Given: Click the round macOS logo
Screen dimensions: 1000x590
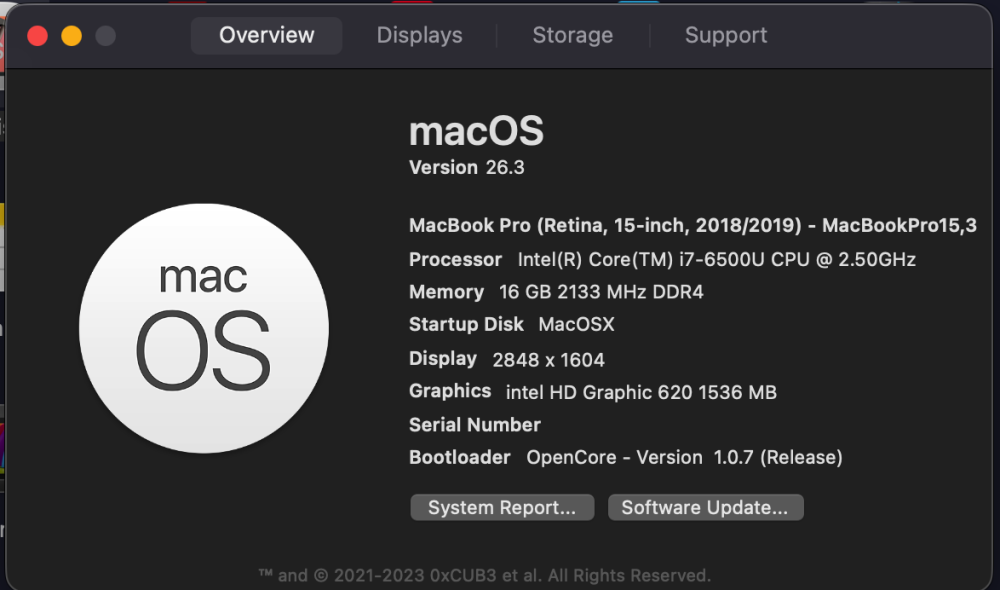Looking at the screenshot, I should [204, 328].
